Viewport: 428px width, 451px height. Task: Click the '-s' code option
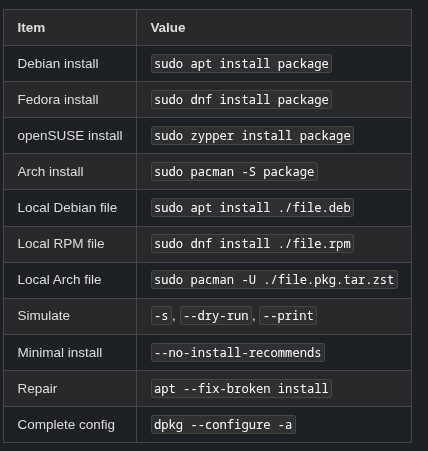tap(161, 316)
